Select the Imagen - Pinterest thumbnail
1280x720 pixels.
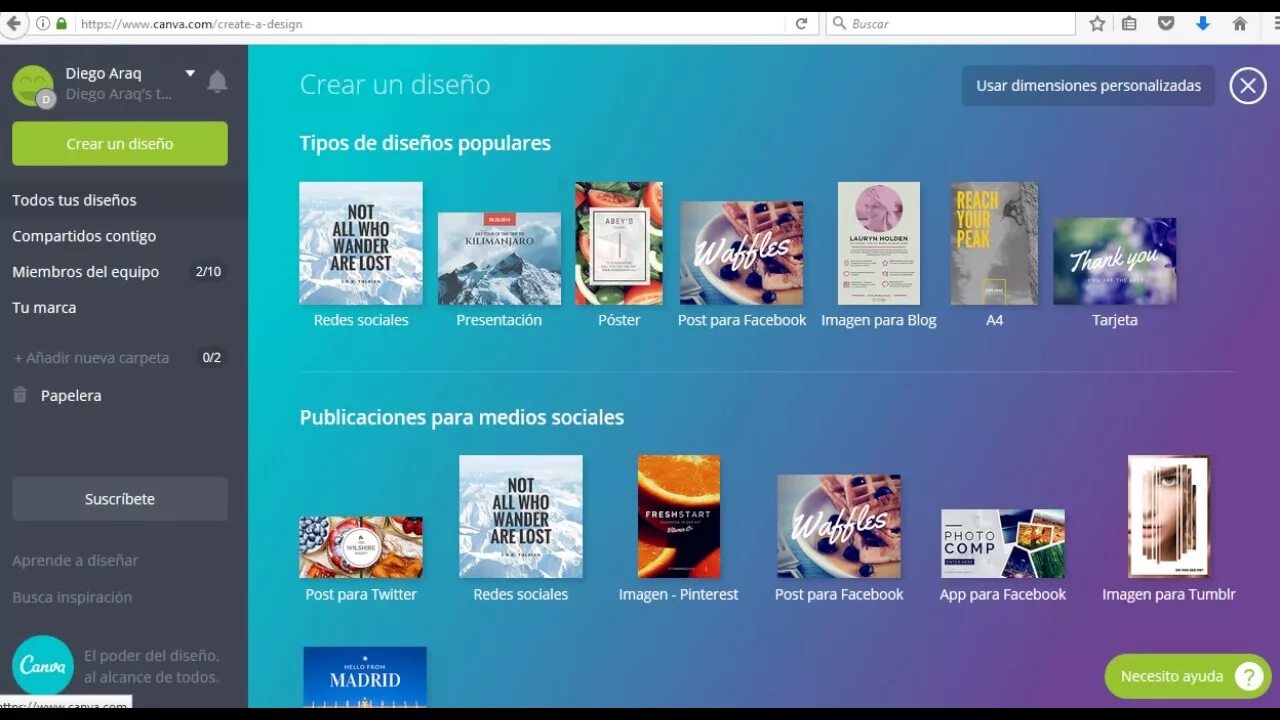(x=679, y=517)
